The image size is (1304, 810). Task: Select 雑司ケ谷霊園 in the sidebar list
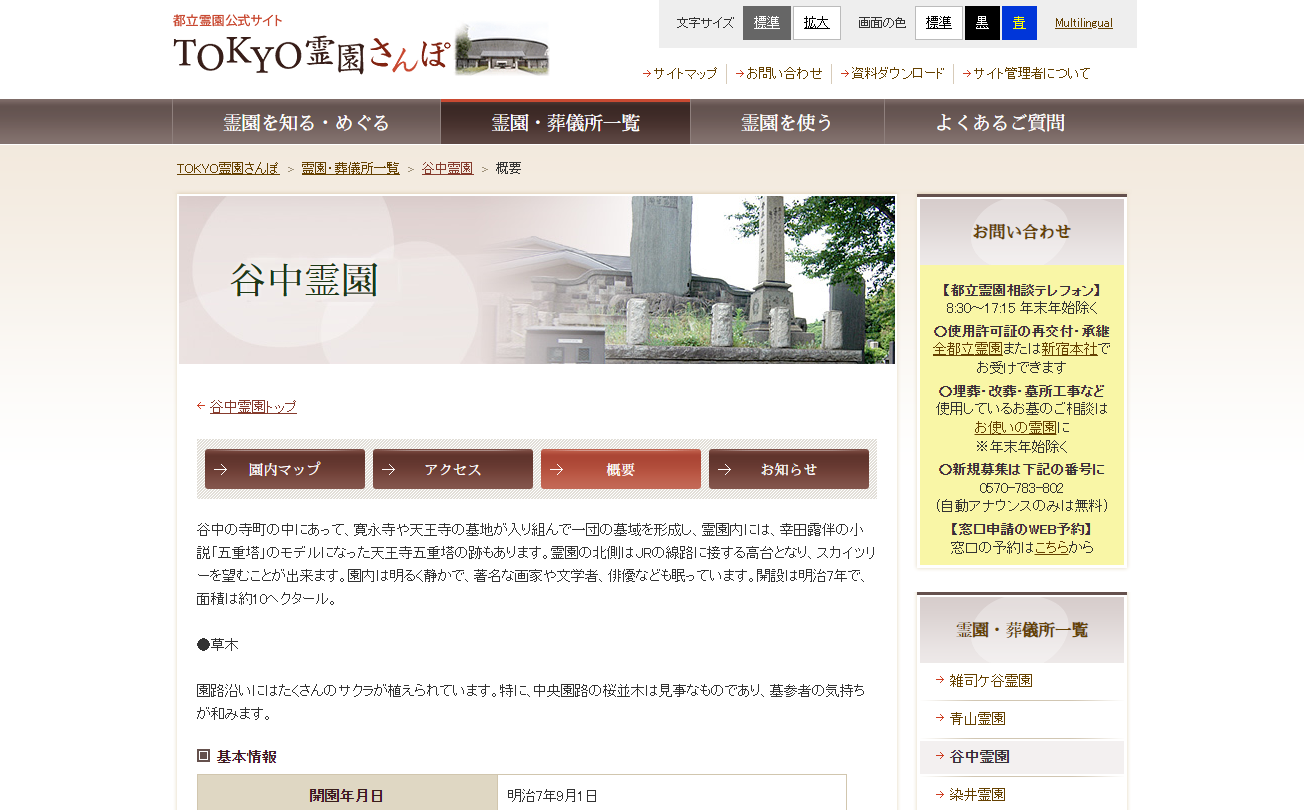[990, 681]
